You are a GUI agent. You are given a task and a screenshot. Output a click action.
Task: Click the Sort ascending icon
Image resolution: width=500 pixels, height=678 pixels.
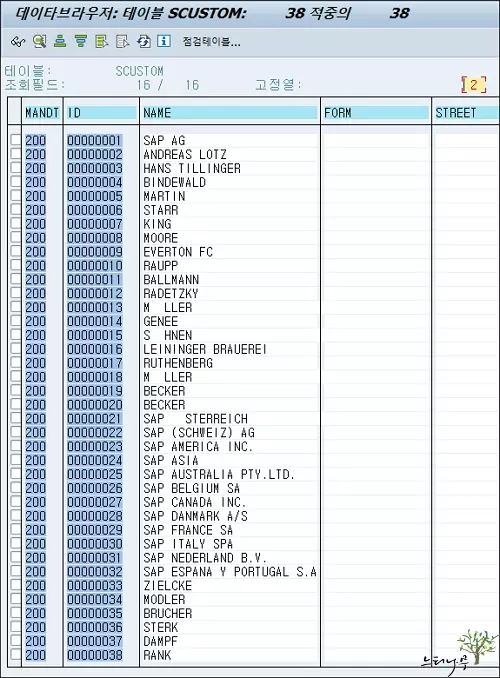pos(60,42)
